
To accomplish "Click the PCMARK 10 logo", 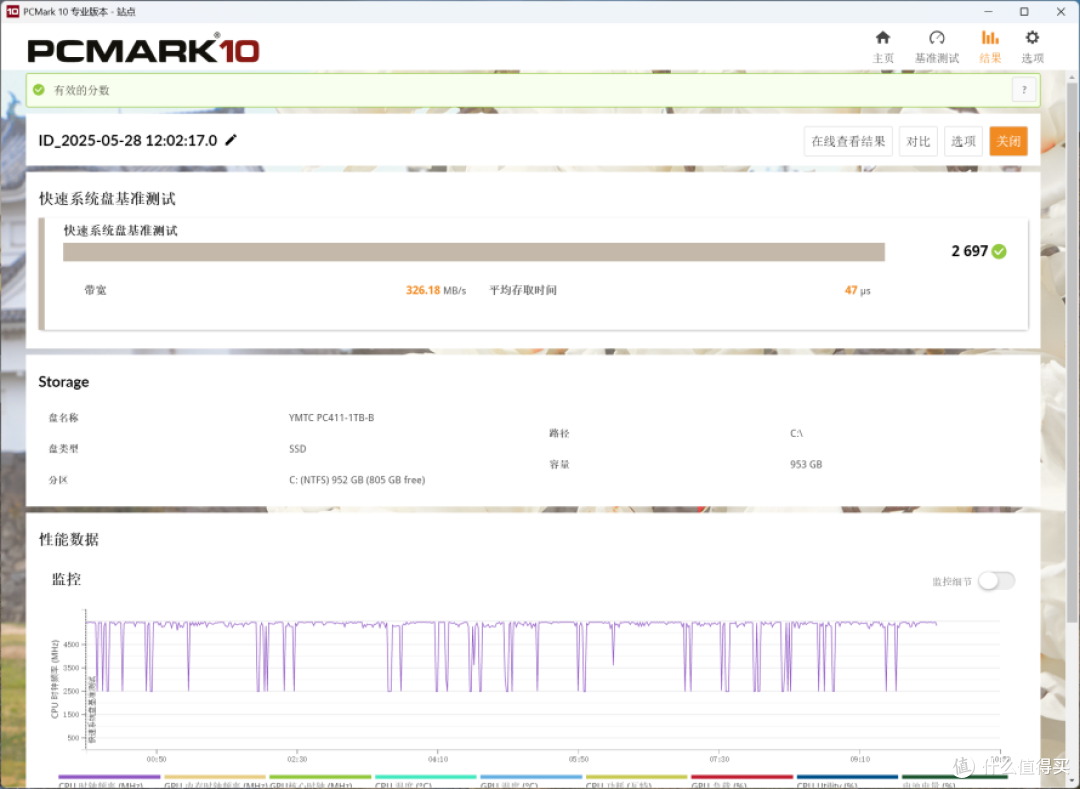I will [143, 50].
